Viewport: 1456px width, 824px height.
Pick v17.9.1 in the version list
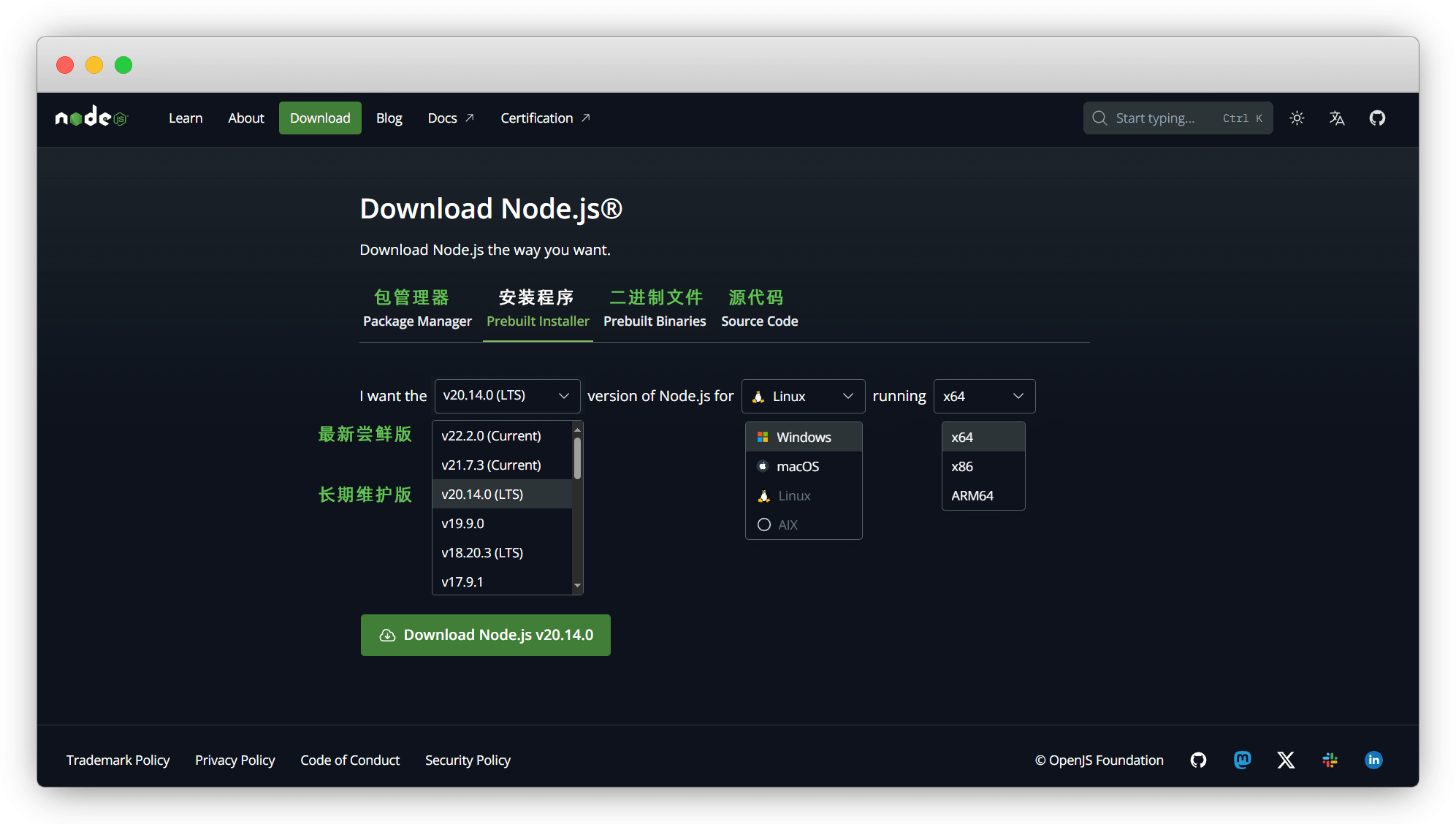[x=502, y=581]
